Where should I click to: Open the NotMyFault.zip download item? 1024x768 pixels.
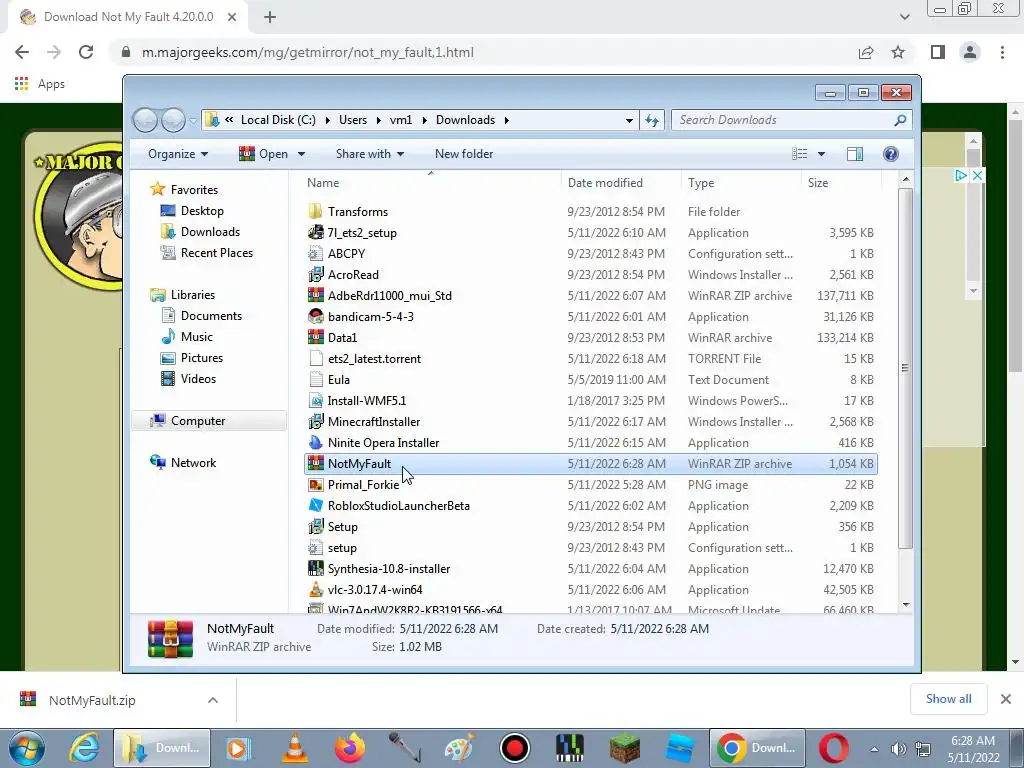coord(92,700)
